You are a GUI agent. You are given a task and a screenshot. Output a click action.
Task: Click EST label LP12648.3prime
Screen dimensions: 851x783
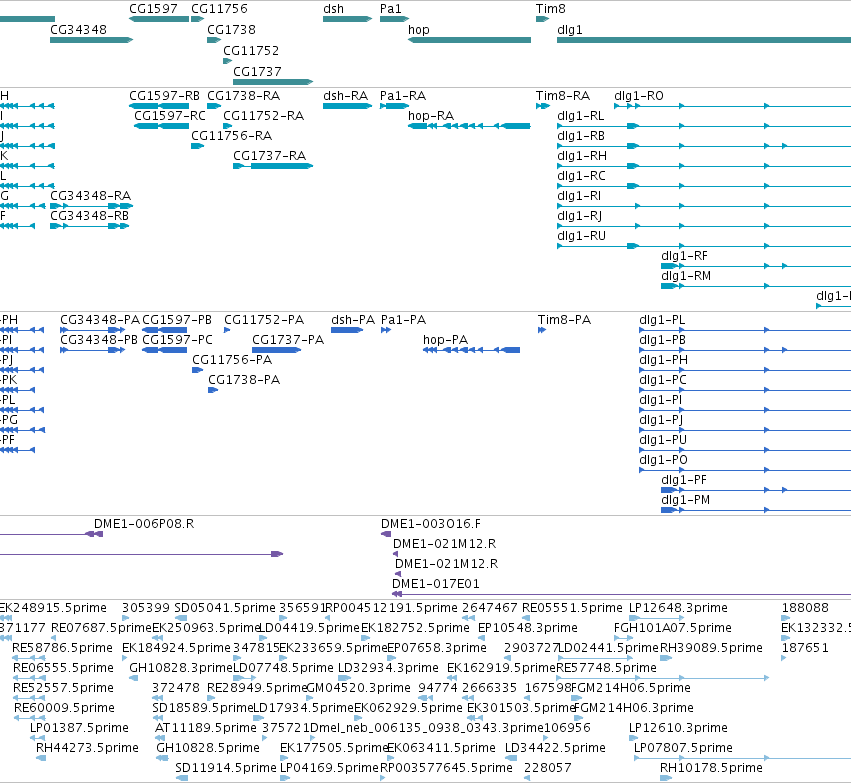[678, 608]
